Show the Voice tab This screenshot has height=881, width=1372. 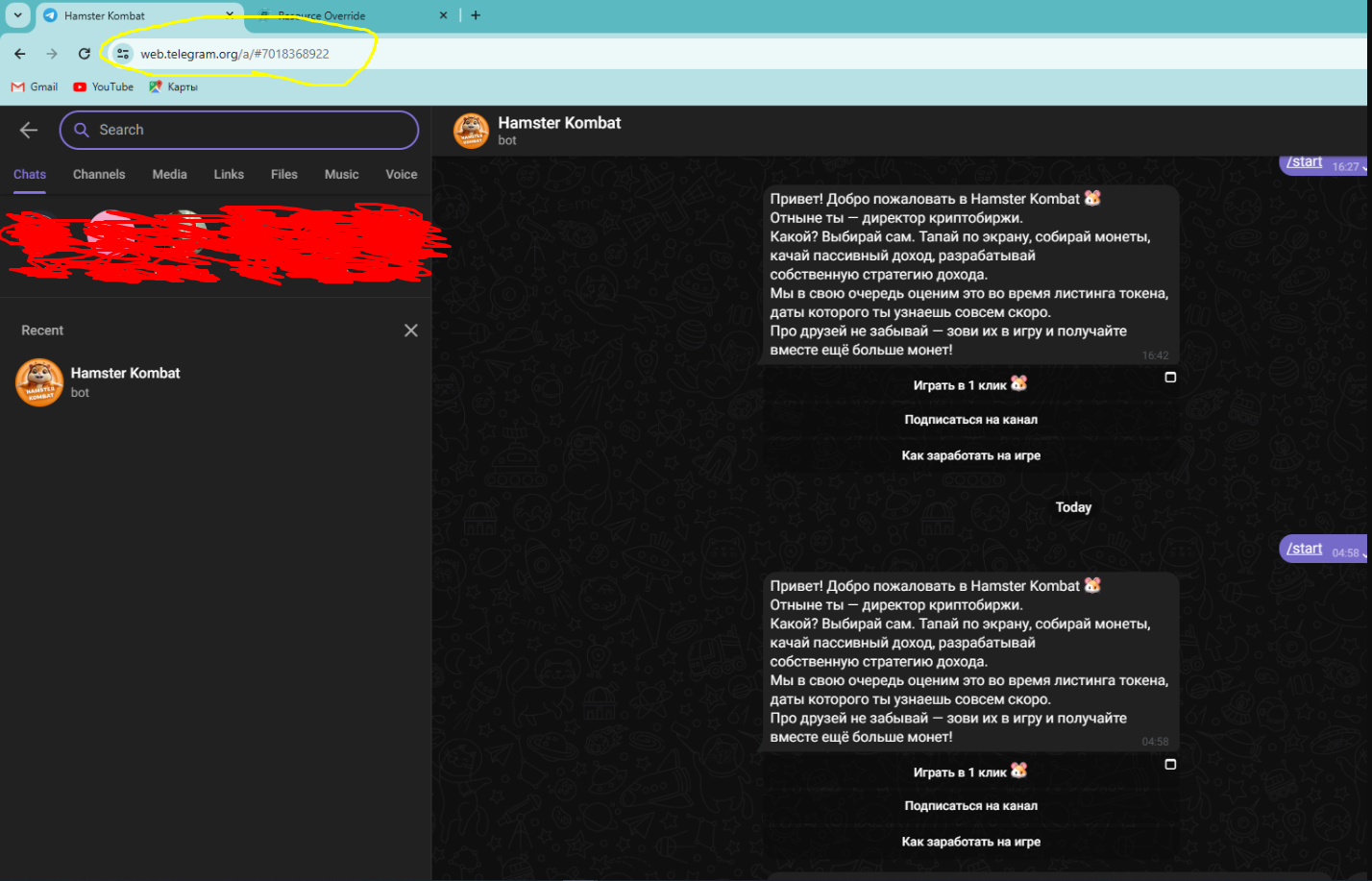402,174
